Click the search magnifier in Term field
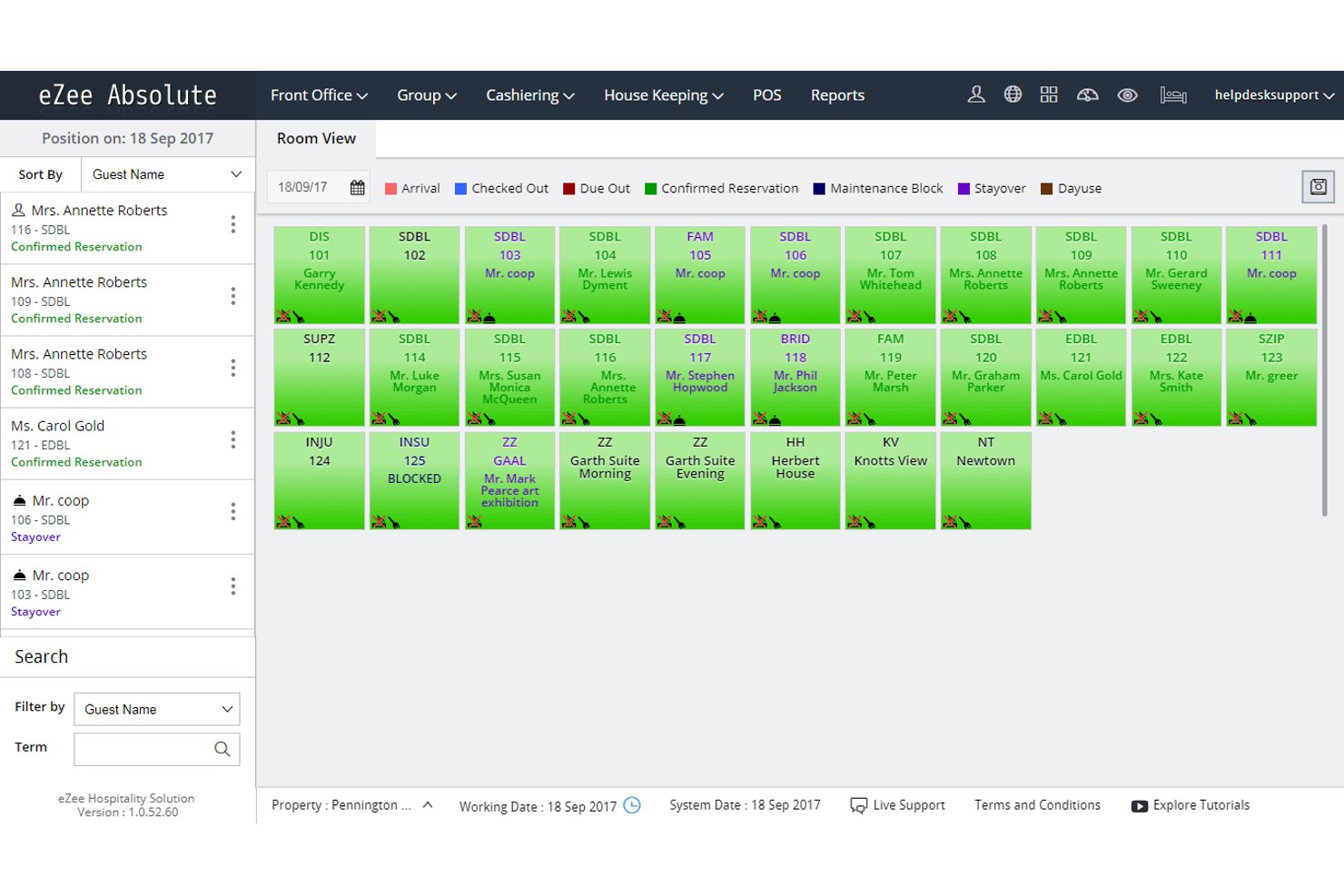This screenshot has height=896, width=1344. [222, 749]
